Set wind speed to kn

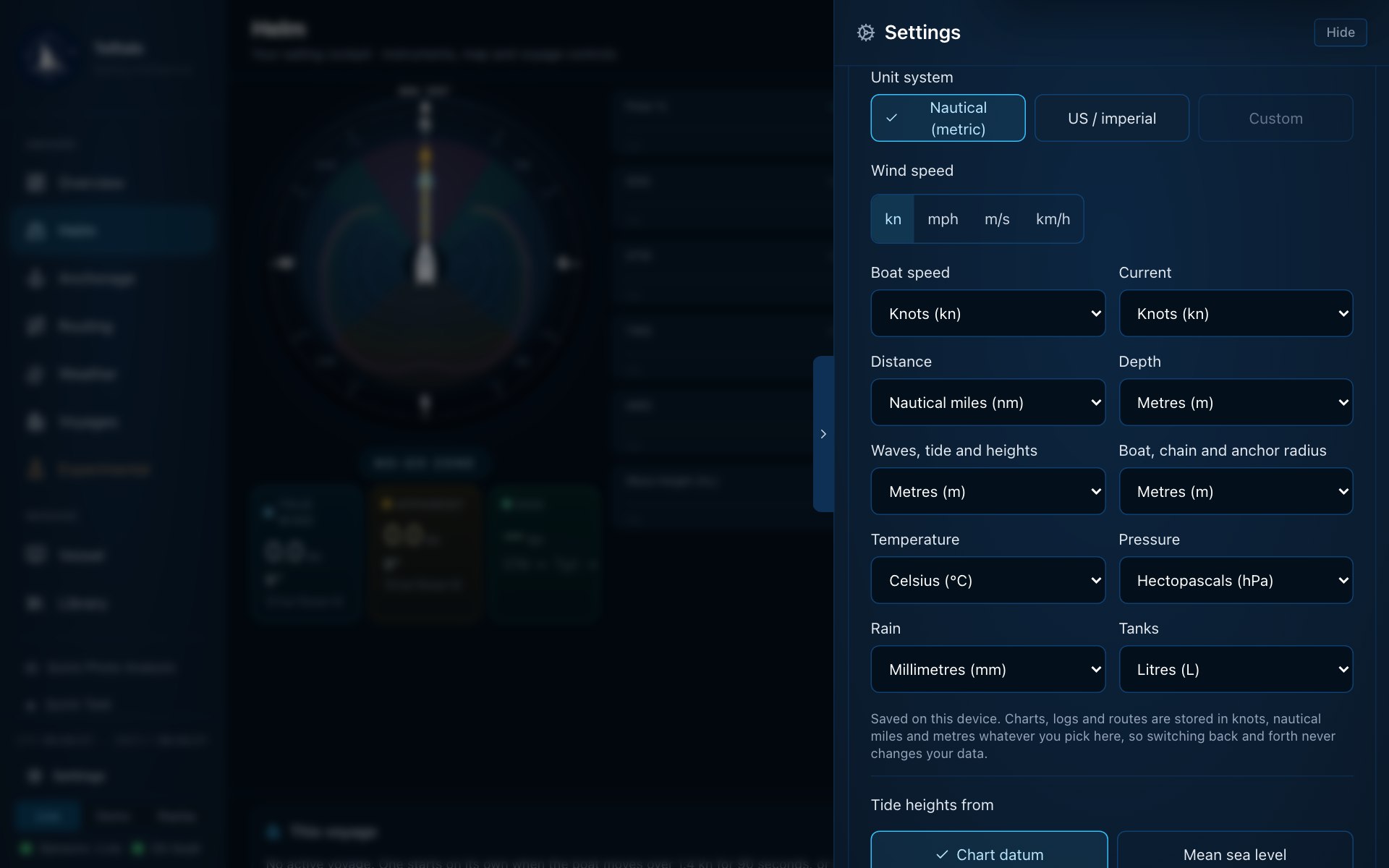(893, 219)
